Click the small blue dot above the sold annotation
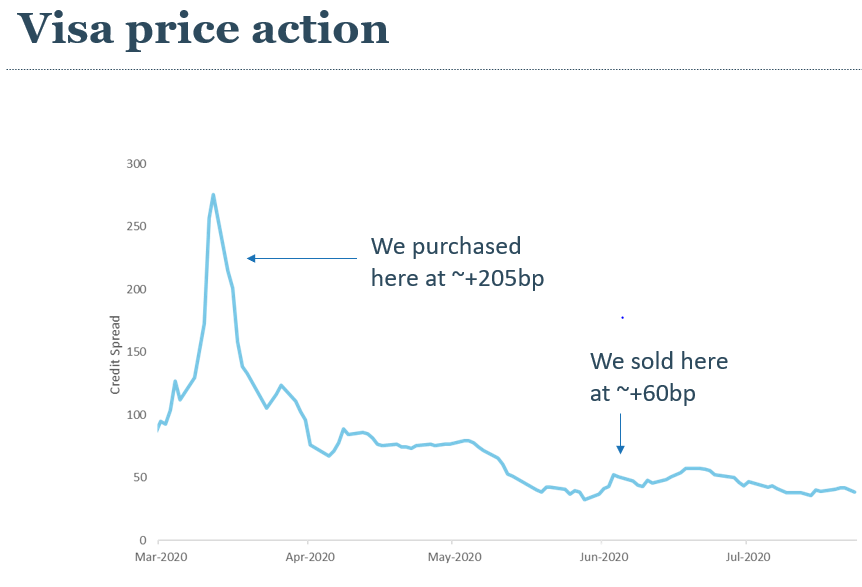This screenshot has height=587, width=862. tap(622, 317)
